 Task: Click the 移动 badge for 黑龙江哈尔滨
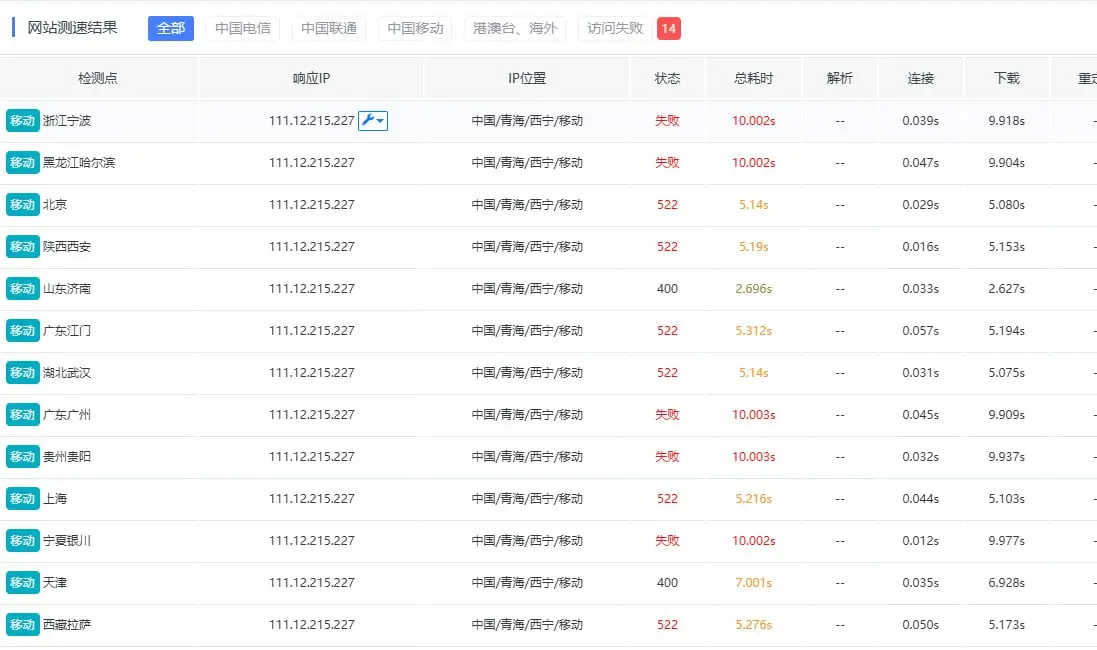pyautogui.click(x=22, y=163)
